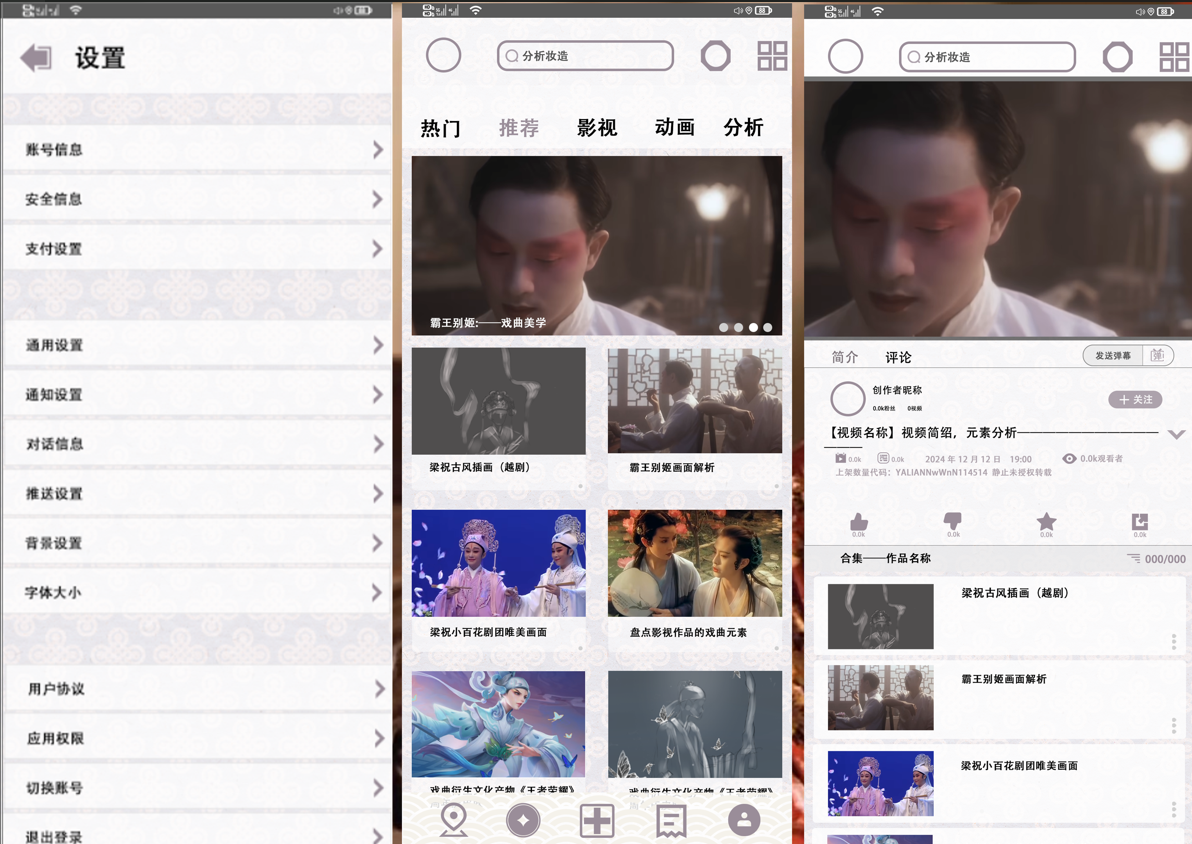
Task: Expand the 推送设置 row chevron
Action: (378, 493)
